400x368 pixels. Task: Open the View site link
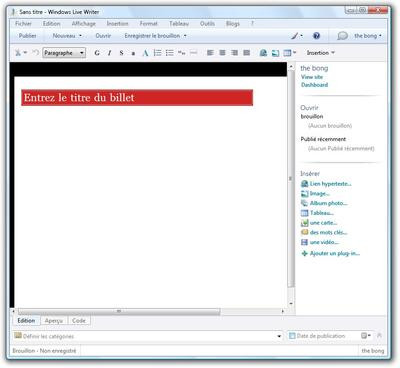[312, 77]
